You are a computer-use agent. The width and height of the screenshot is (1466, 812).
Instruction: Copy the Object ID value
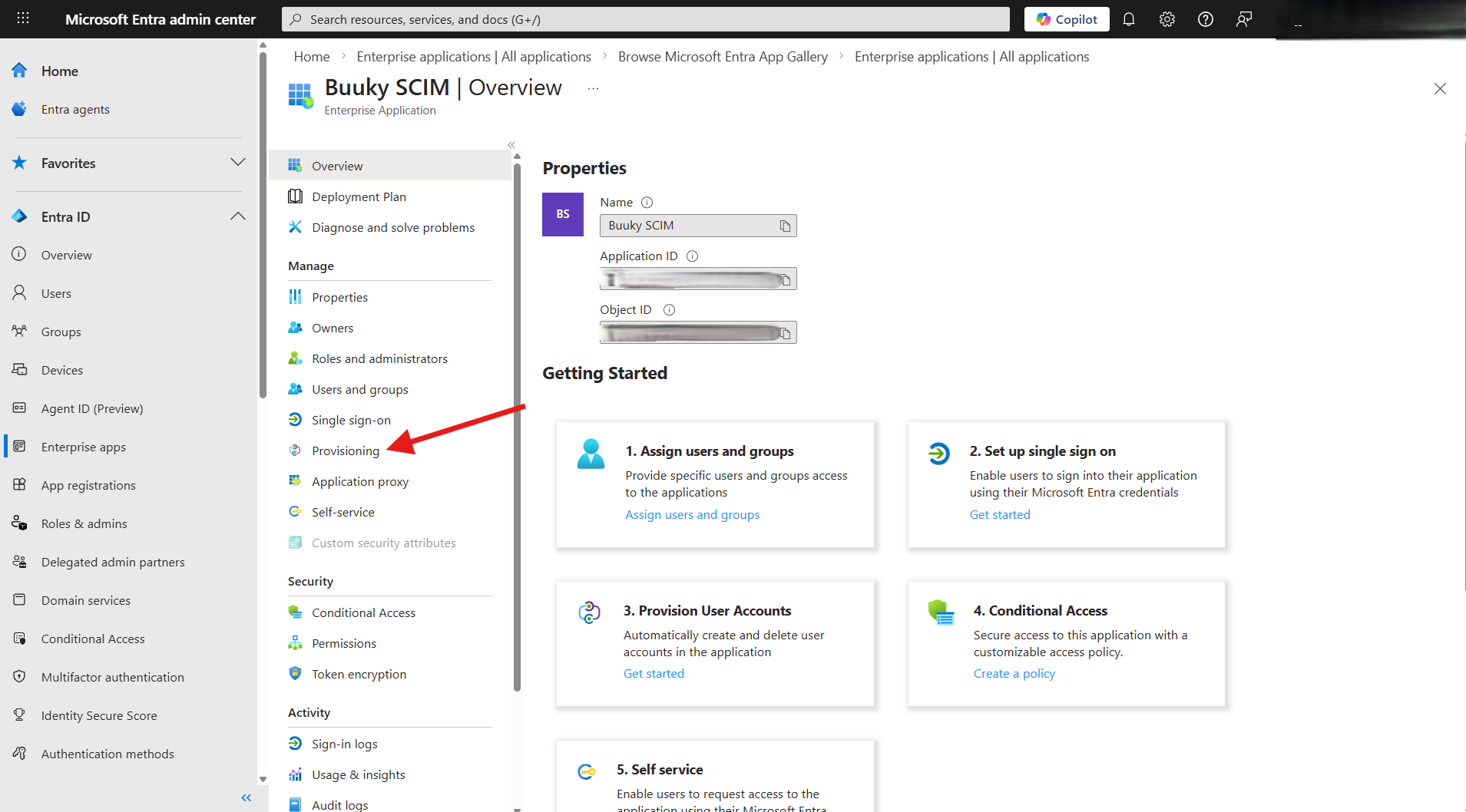786,332
